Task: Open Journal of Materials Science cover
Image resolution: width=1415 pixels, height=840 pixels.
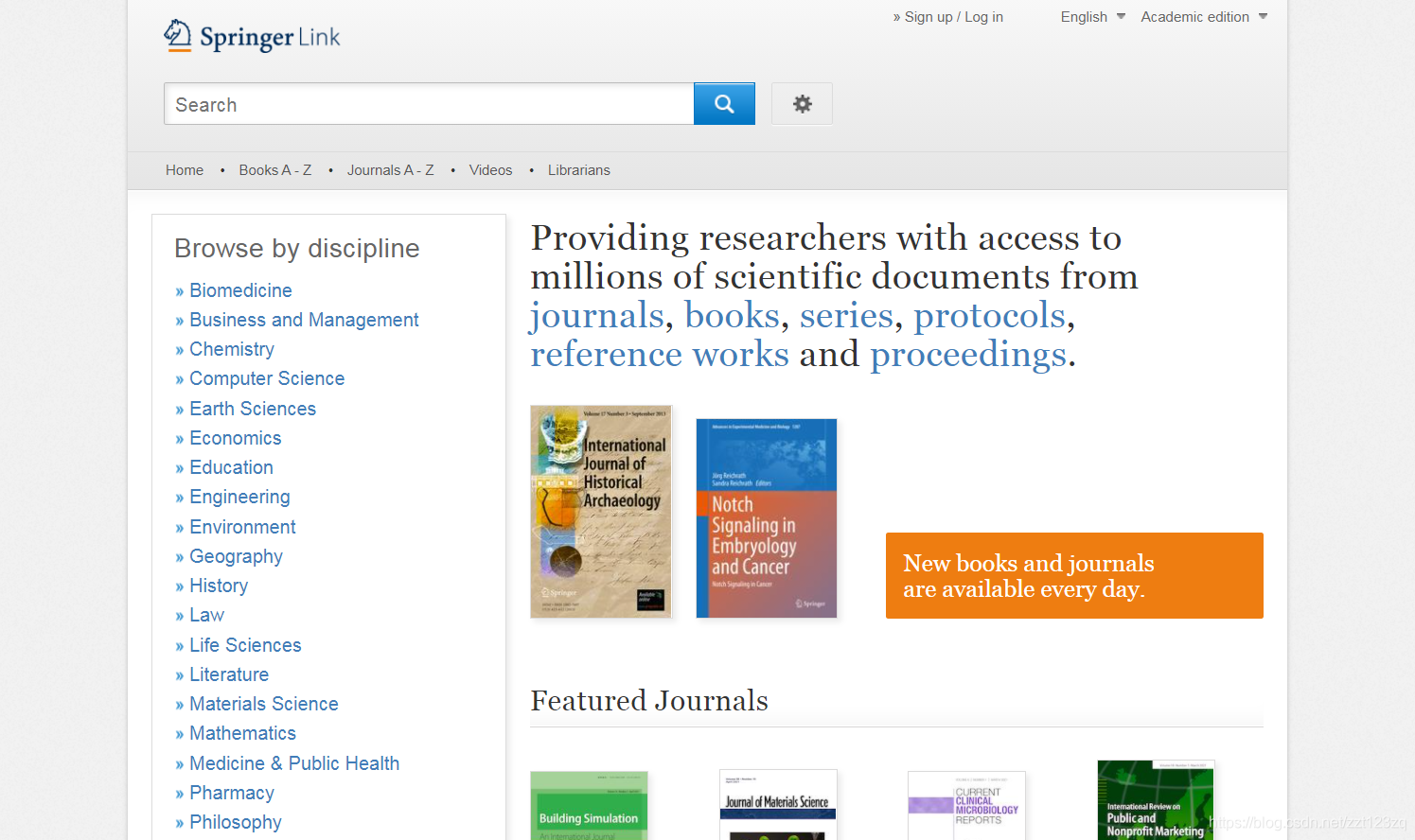Action: coord(778,805)
